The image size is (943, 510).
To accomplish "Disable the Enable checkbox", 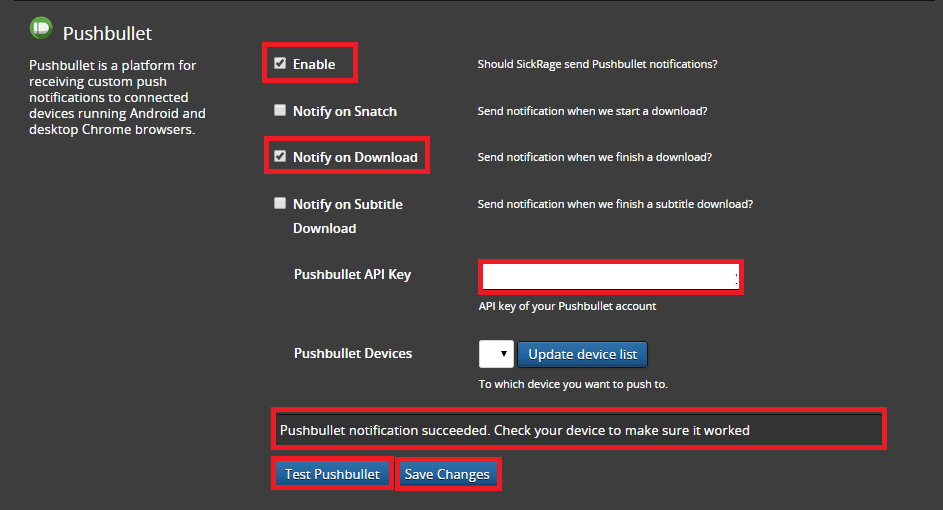I will coord(280,63).
